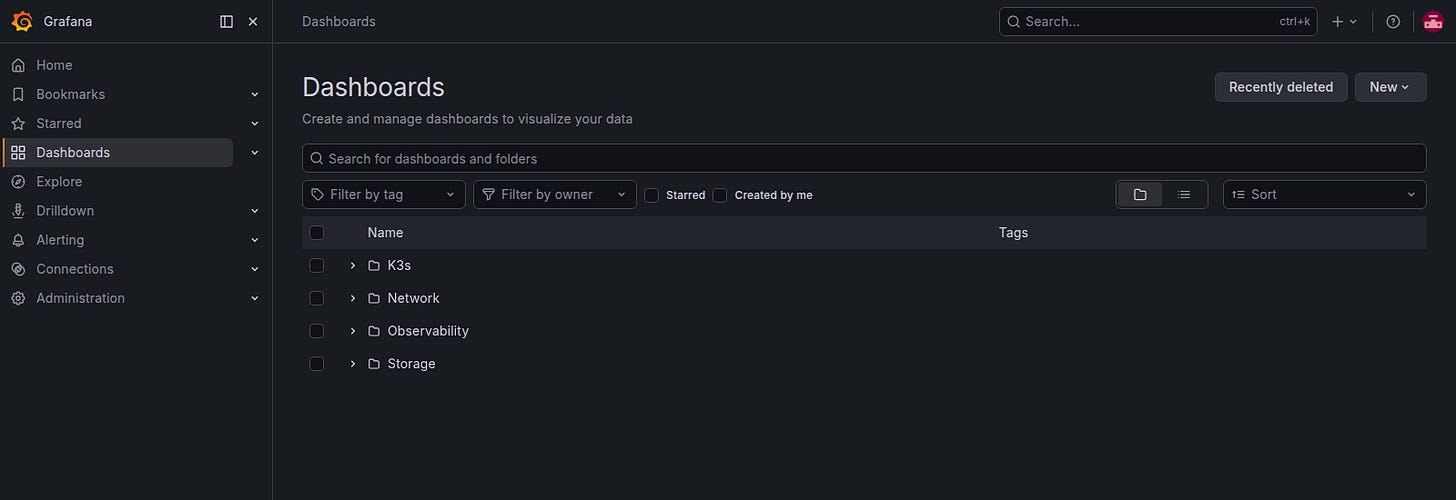Focus the top bar Search field
Screen dimensions: 1456x500
(x=1158, y=21)
